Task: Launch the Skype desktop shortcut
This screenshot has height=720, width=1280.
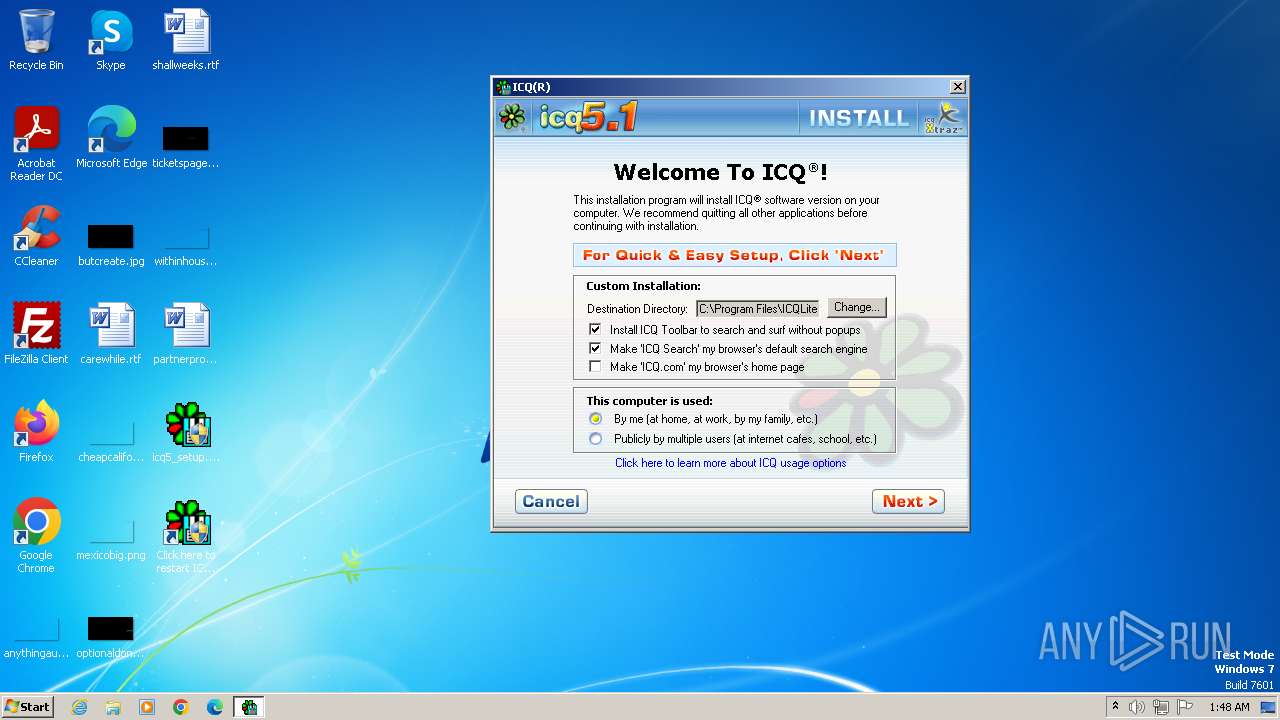Action: click(111, 40)
